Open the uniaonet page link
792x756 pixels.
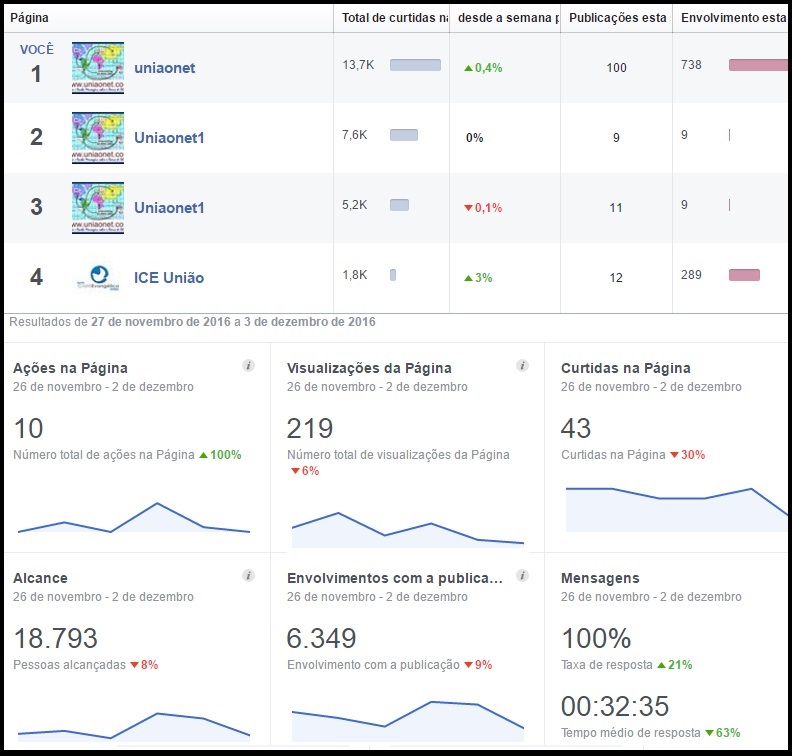(x=165, y=68)
